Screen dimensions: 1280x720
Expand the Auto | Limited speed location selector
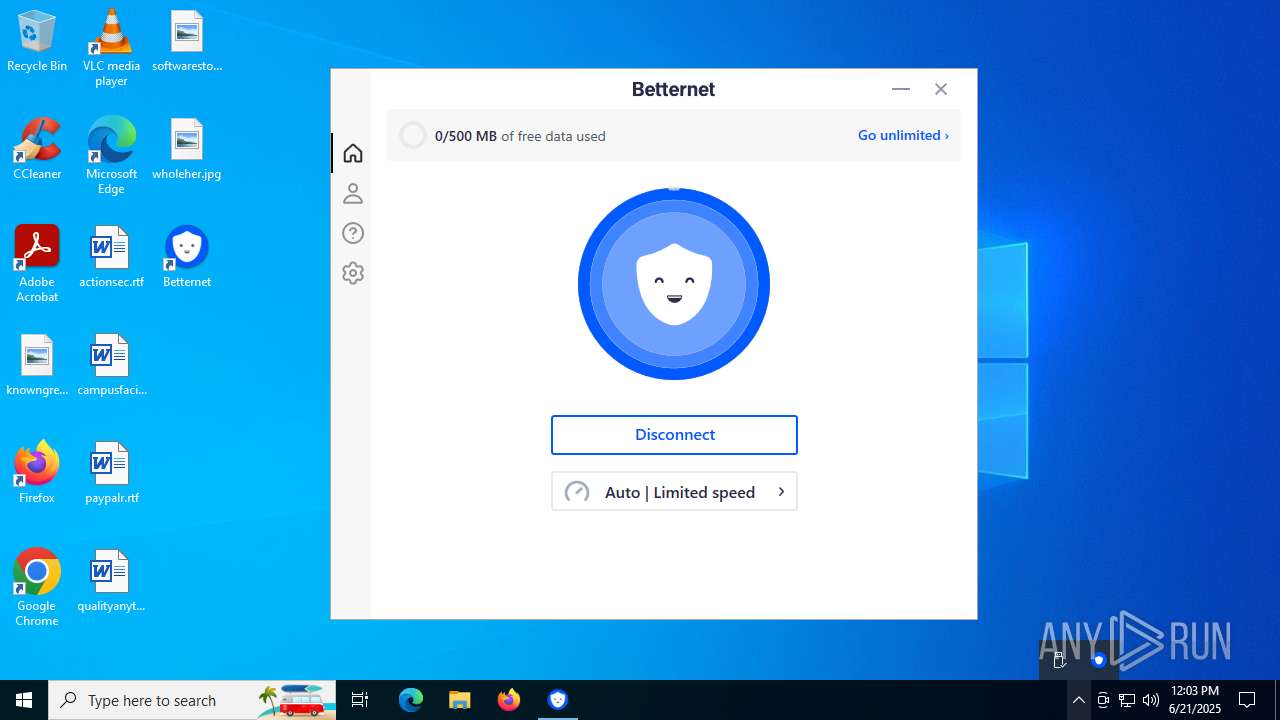pyautogui.click(x=674, y=492)
